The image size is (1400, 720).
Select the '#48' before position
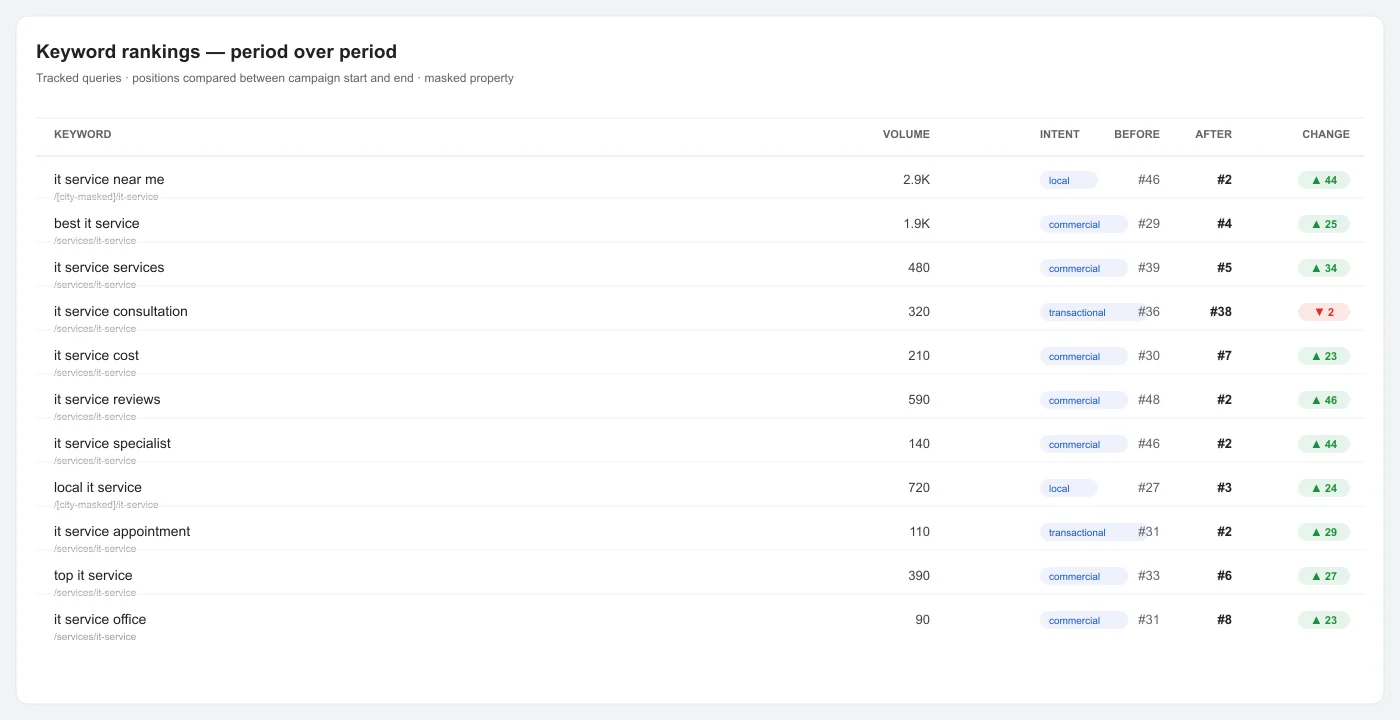(1149, 399)
